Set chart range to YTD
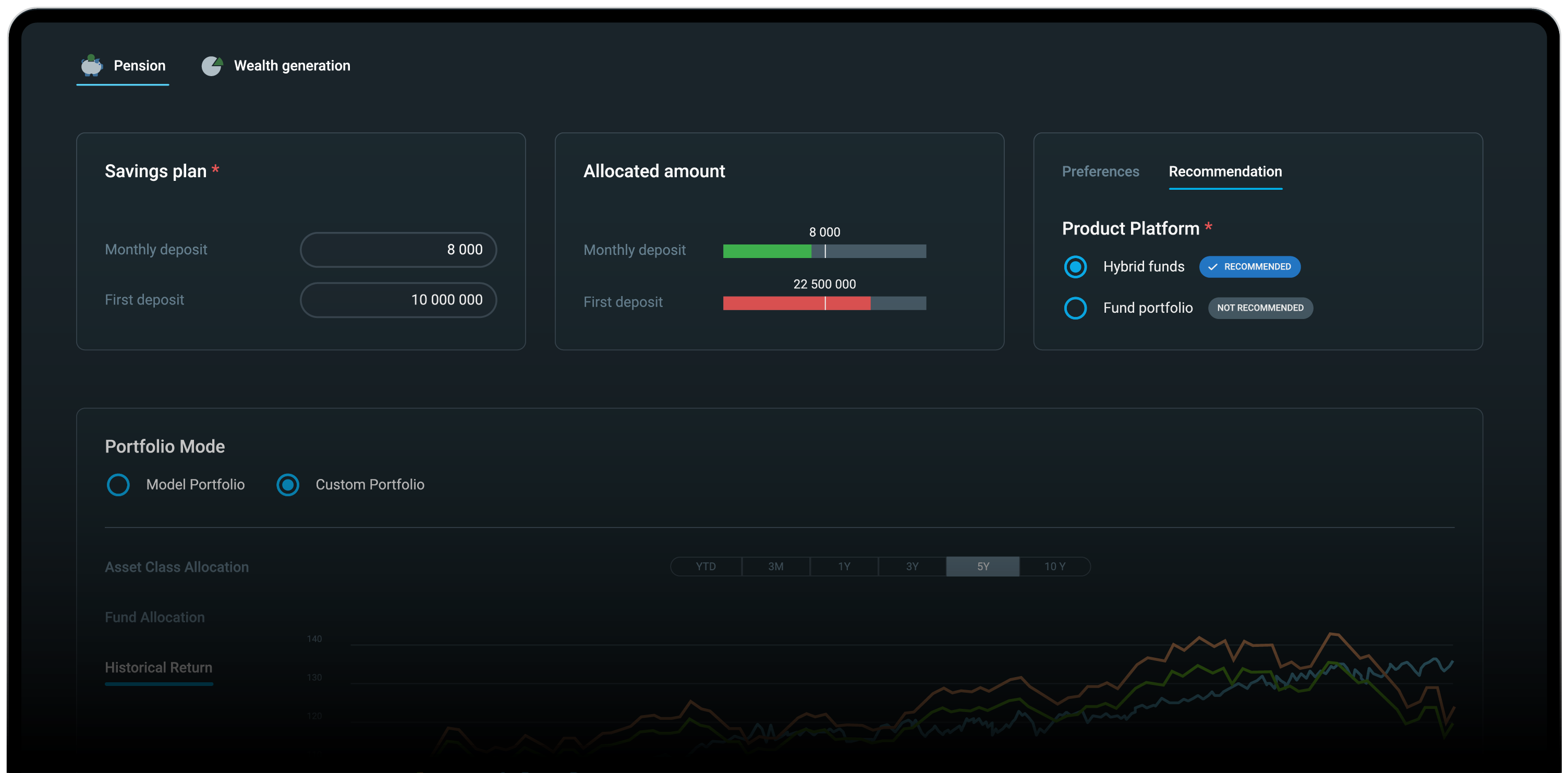The image size is (1568, 773). pos(706,566)
